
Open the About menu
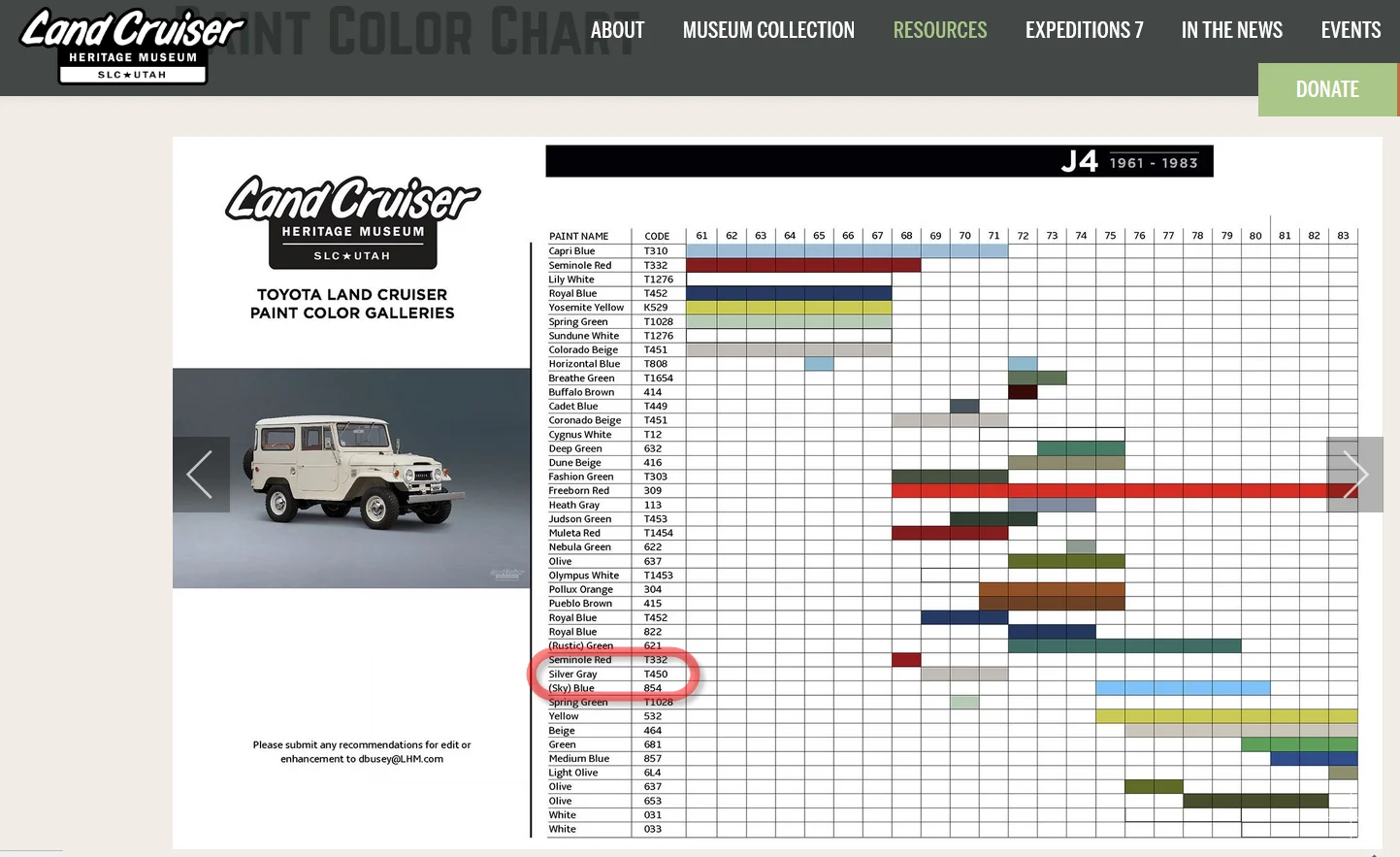(617, 30)
